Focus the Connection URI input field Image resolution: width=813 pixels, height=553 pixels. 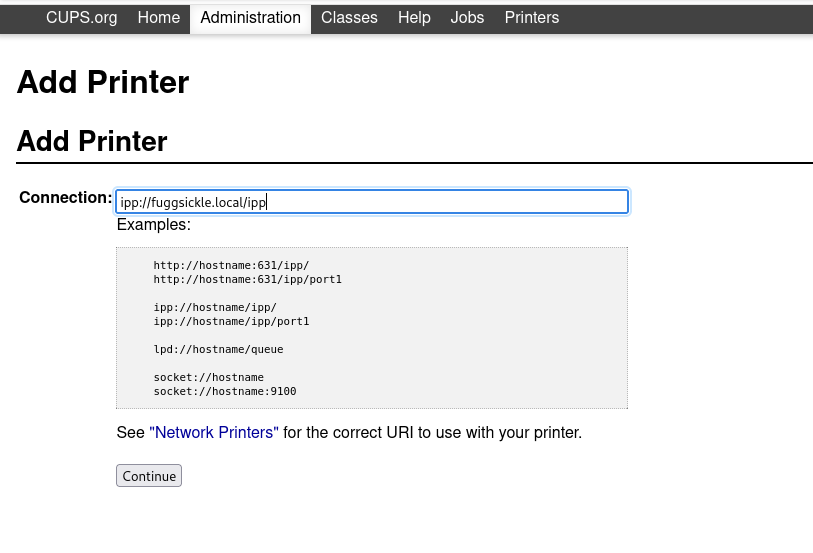[371, 202]
